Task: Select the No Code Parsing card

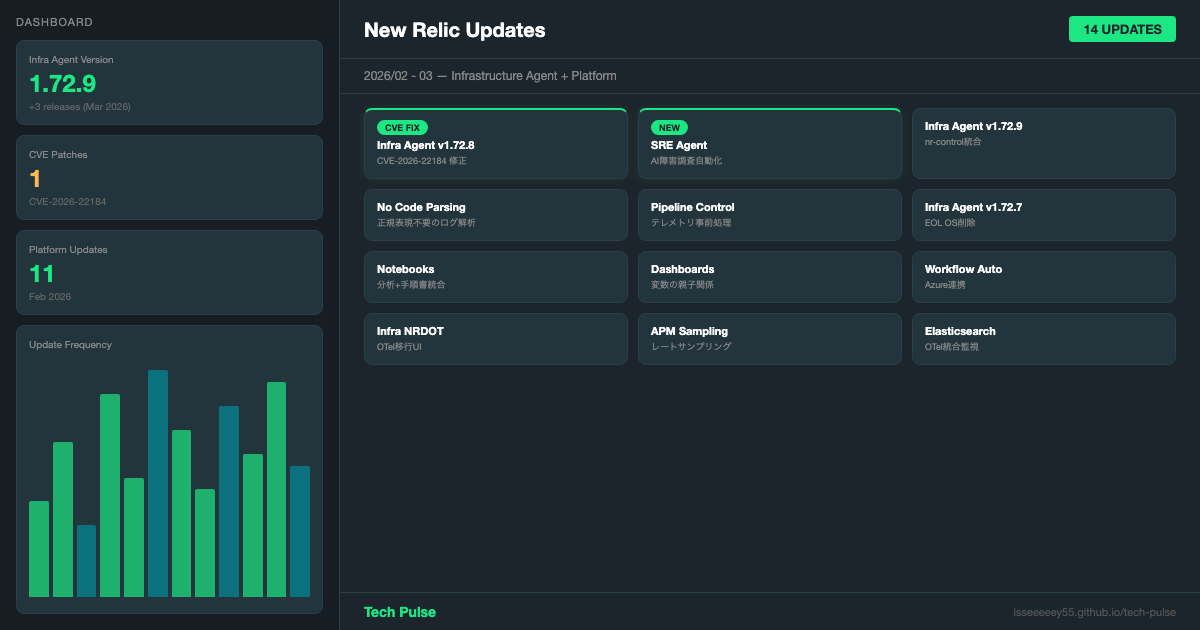Action: [x=495, y=215]
